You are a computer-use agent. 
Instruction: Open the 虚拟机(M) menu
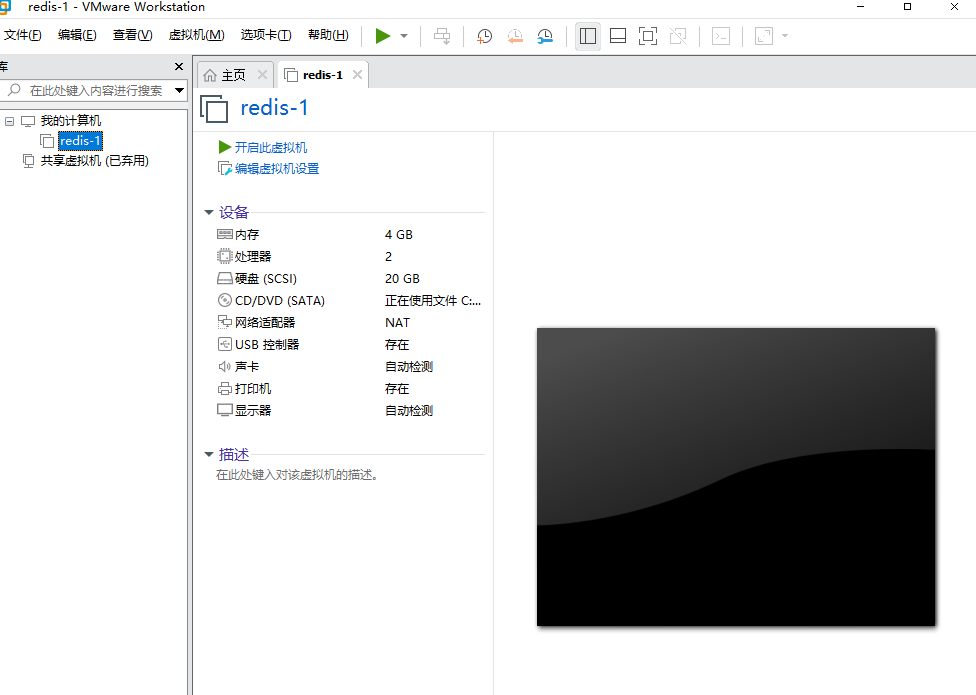197,35
